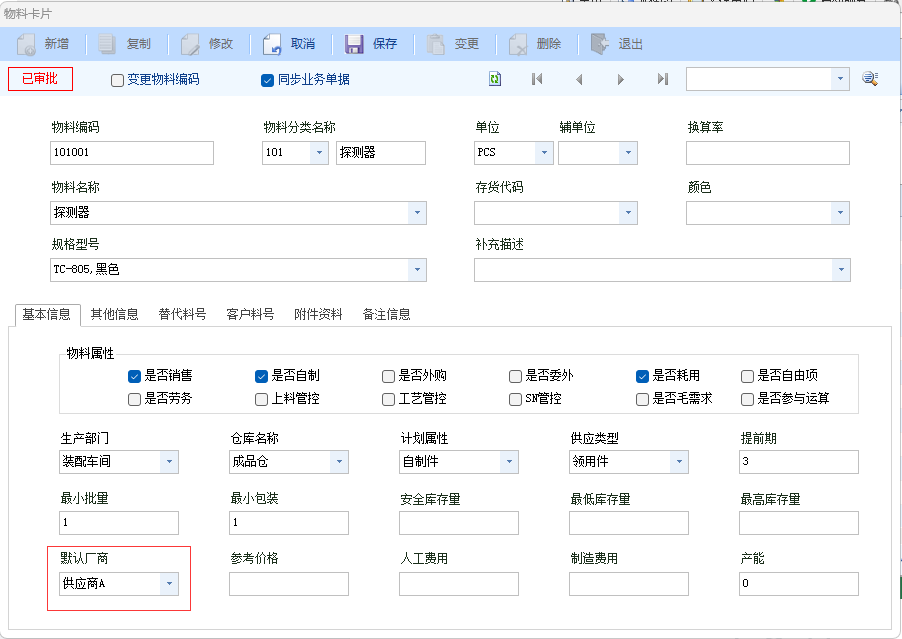Toggle the 是否外购 checkbox
The width and height of the screenshot is (902, 639).
pyautogui.click(x=388, y=376)
